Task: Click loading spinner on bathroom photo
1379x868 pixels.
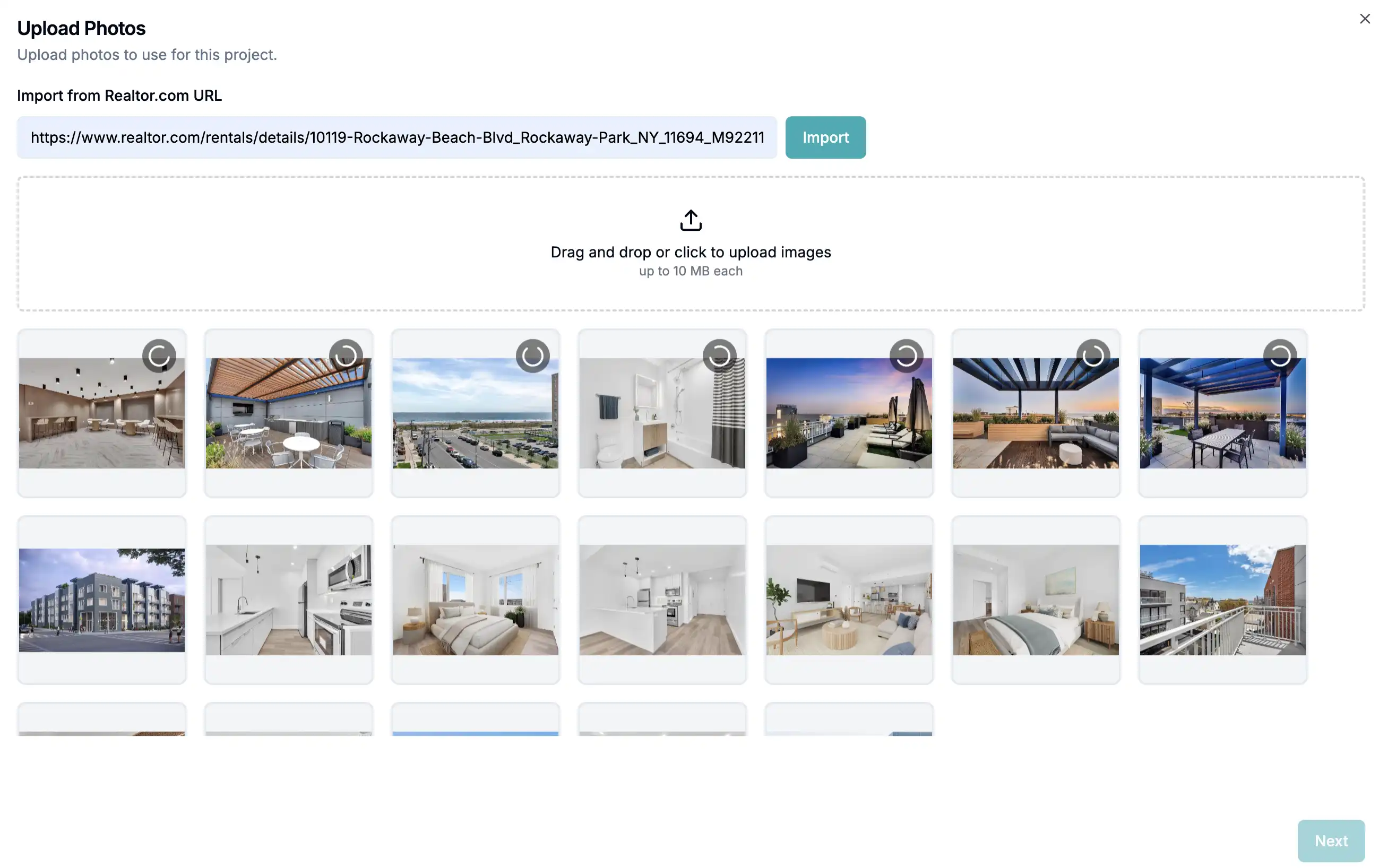Action: (x=719, y=355)
